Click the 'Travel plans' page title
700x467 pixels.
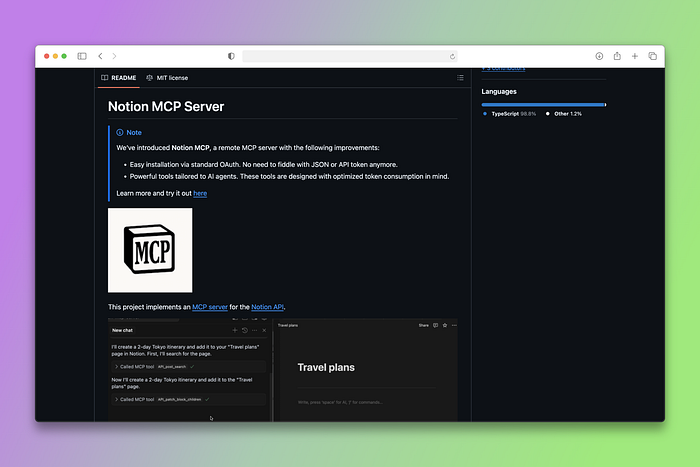pos(326,367)
